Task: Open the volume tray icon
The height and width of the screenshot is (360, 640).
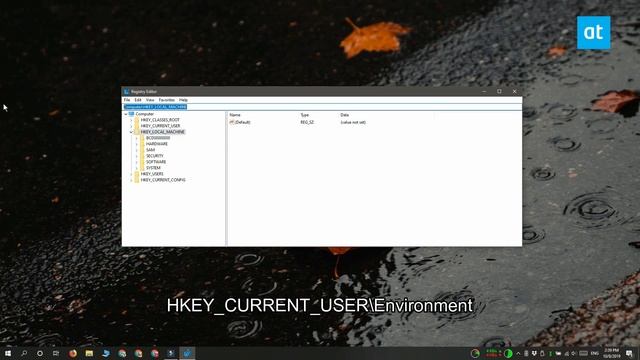Action: [573, 353]
